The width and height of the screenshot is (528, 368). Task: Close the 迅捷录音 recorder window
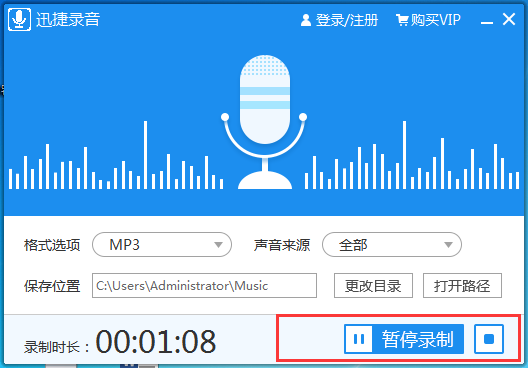click(x=509, y=19)
